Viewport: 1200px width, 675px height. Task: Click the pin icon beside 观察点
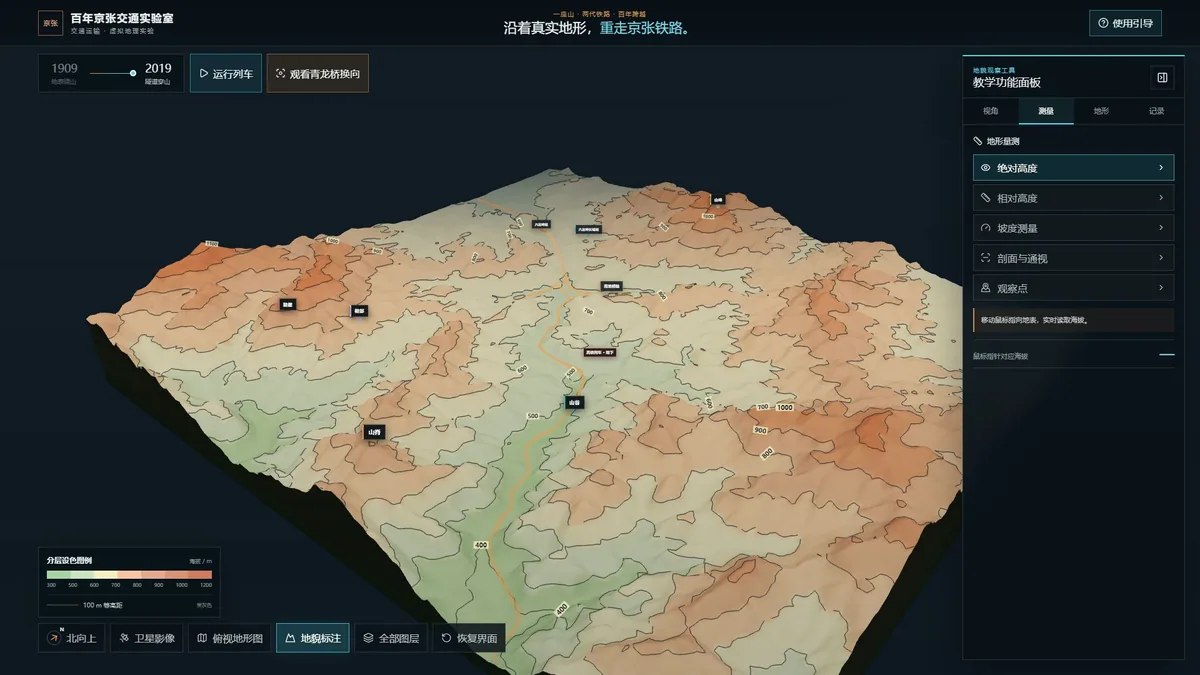pyautogui.click(x=986, y=288)
